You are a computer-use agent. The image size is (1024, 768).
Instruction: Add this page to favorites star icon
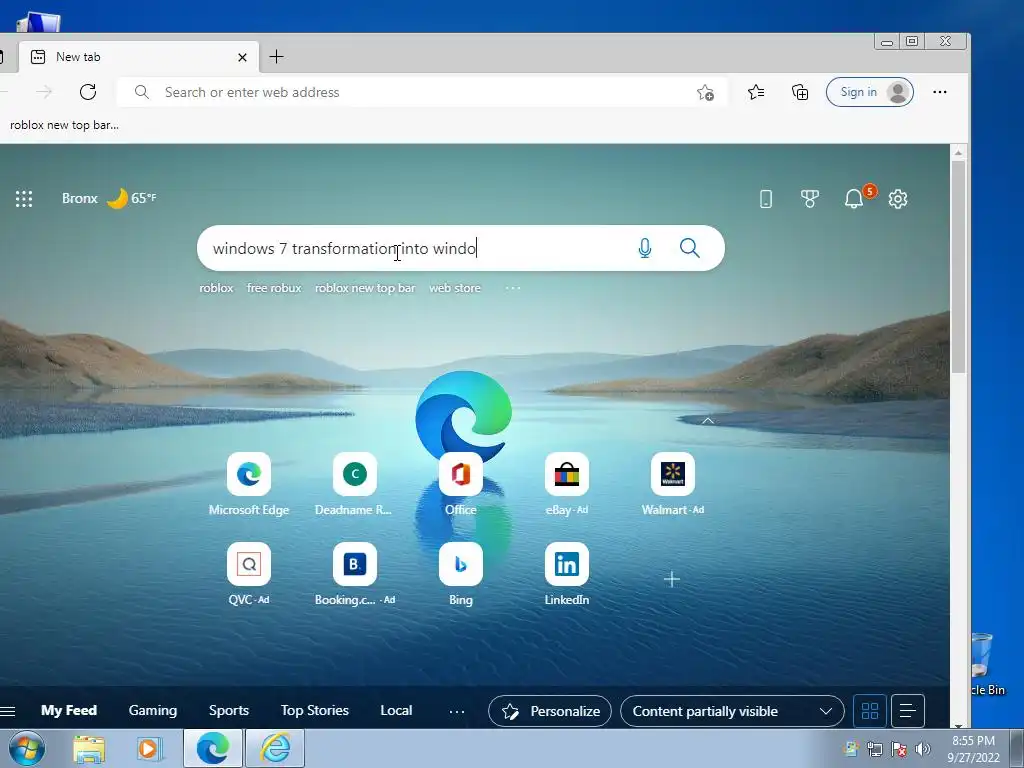tap(705, 93)
